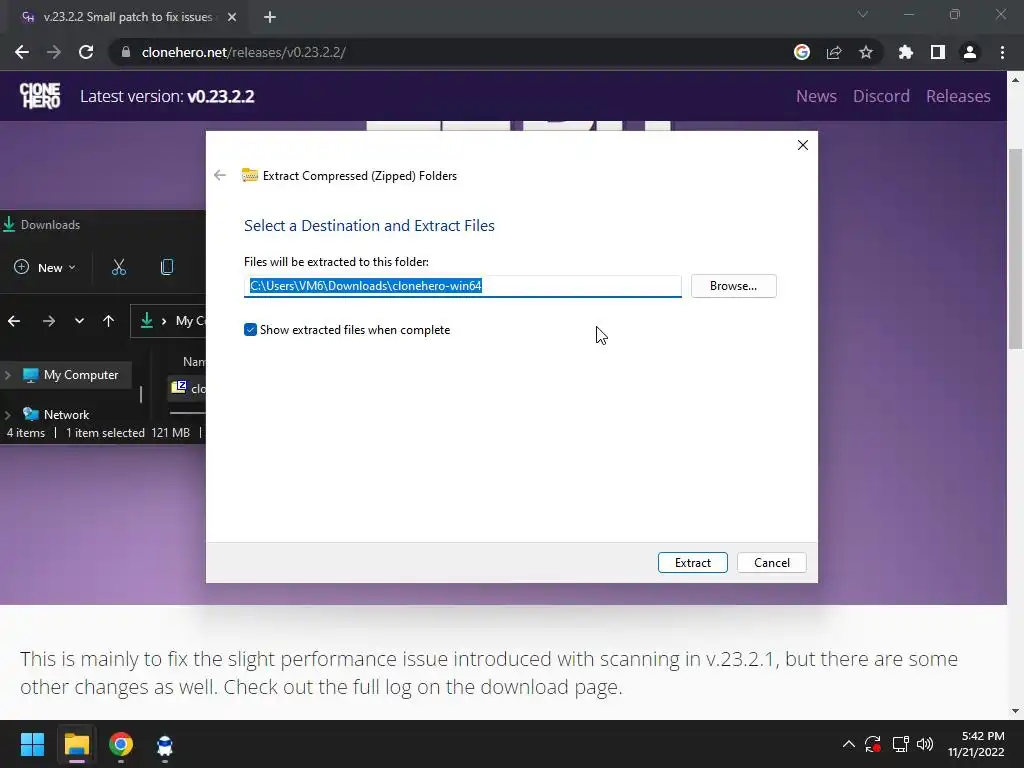The image size is (1024, 768).
Task: Open network settings from tray
Action: [901, 744]
